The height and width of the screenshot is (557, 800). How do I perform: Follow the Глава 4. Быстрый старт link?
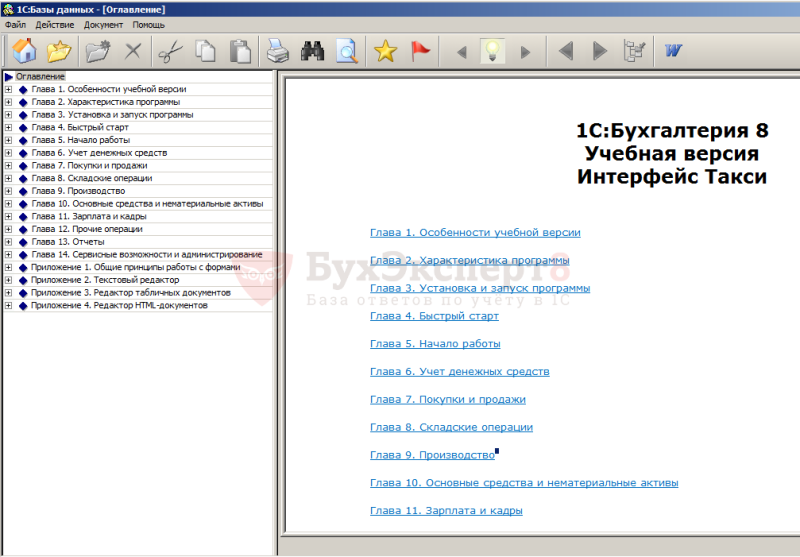(434, 316)
